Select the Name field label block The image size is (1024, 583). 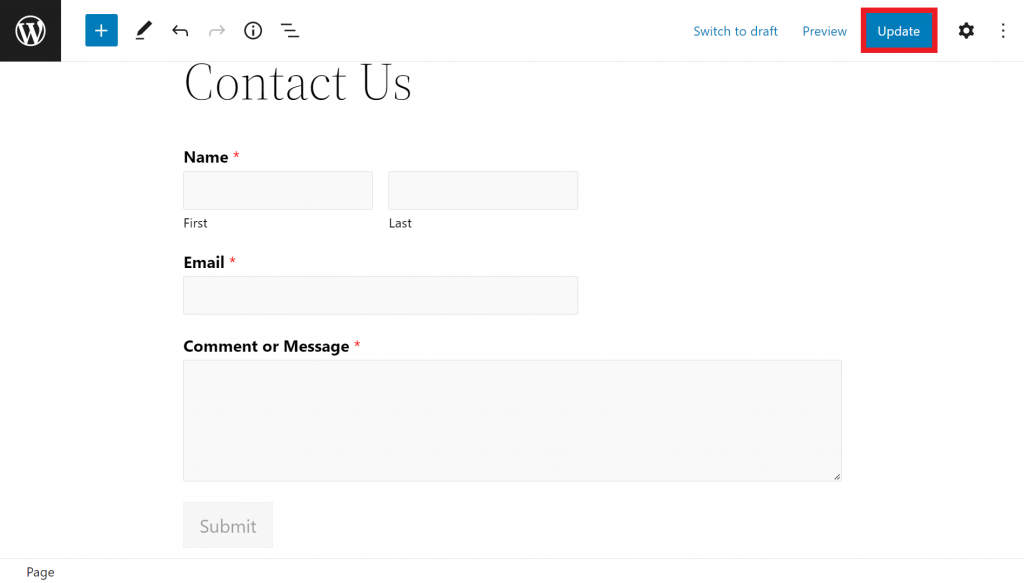pos(203,157)
